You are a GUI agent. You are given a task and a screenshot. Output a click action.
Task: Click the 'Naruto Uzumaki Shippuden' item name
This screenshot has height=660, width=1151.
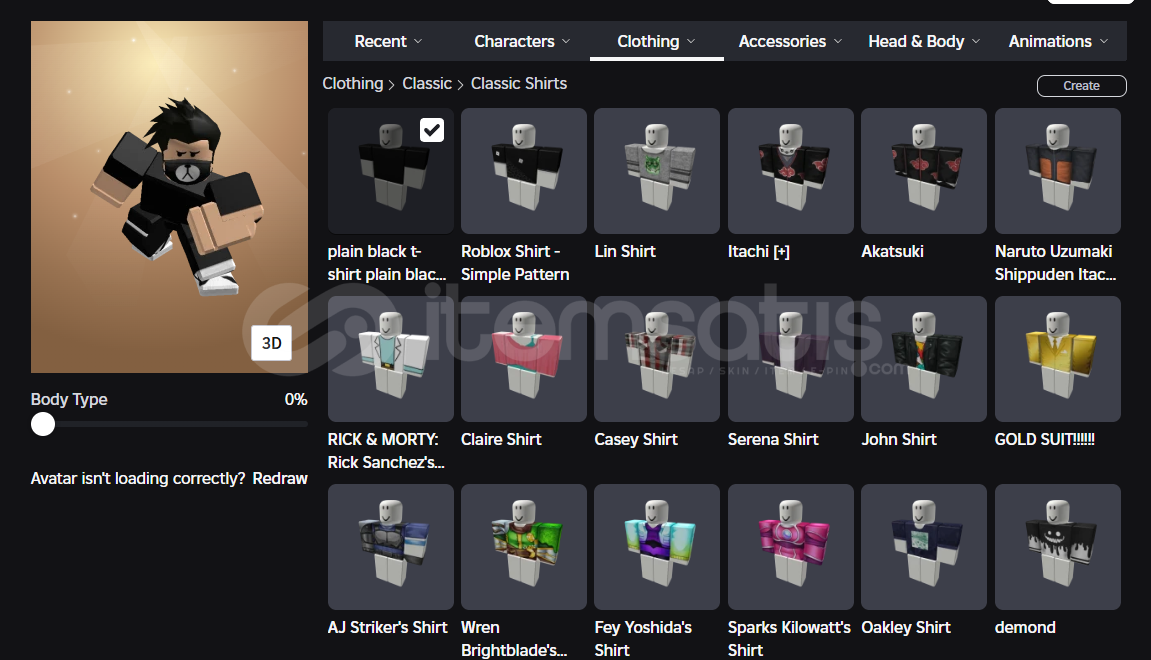click(x=1056, y=263)
